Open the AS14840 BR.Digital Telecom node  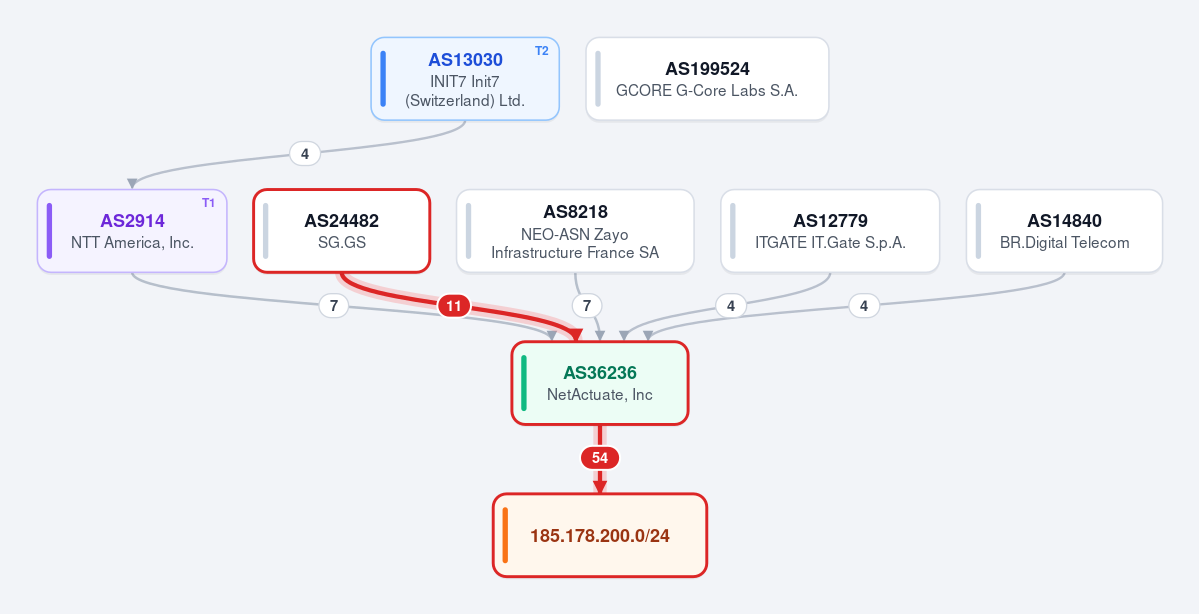1064,231
